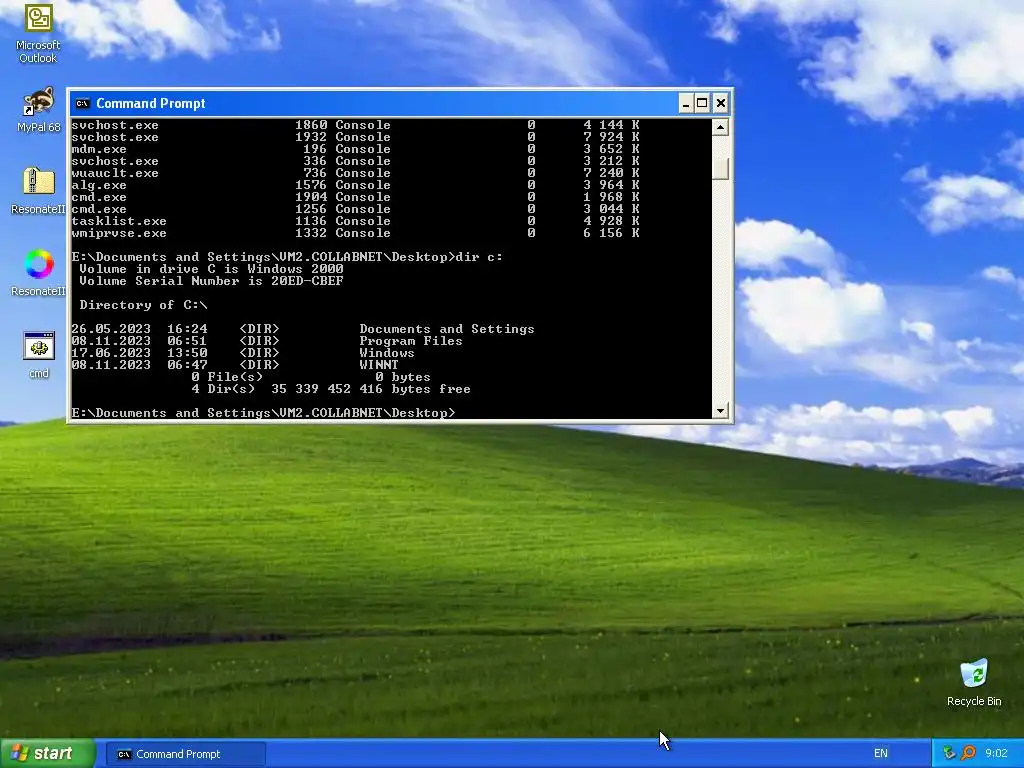Click the console vertical scrollbar thumb

pos(720,168)
